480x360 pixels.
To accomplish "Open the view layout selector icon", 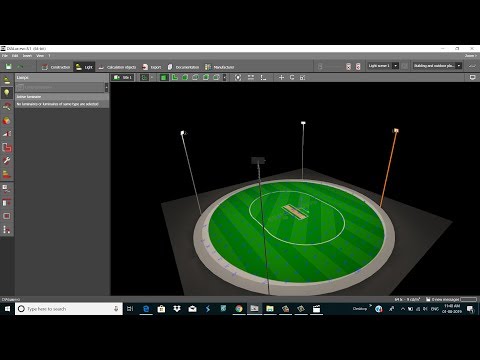I will pyautogui.click(x=144, y=77).
